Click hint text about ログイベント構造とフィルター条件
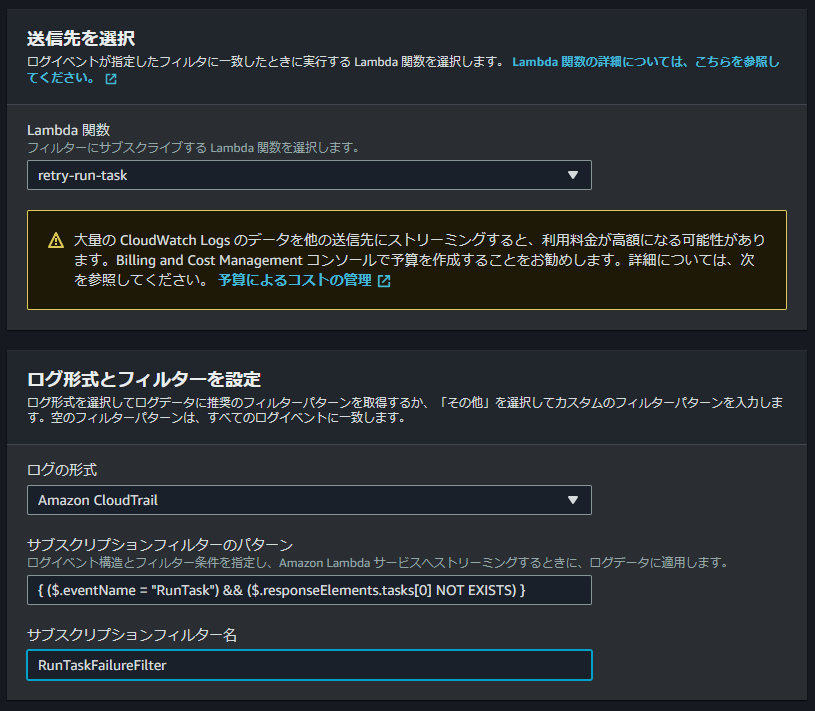The height and width of the screenshot is (711, 815). [x=378, y=562]
